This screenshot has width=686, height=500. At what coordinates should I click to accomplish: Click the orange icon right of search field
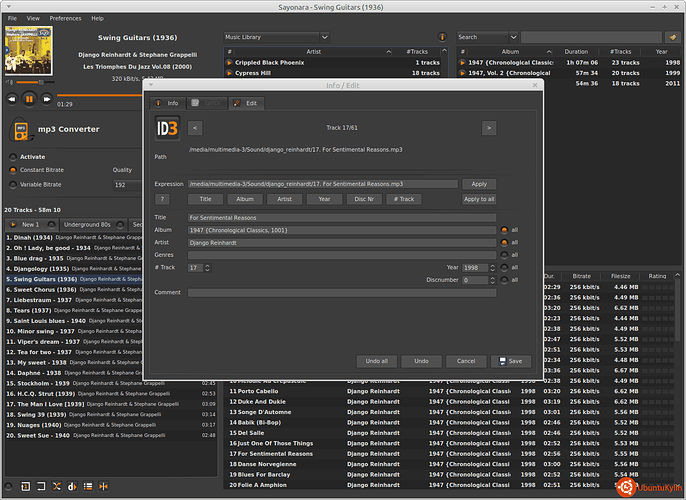(x=673, y=37)
